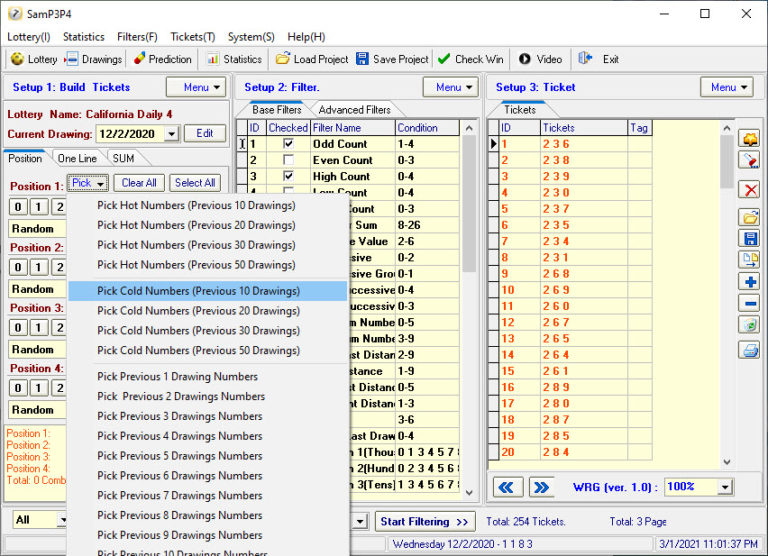
Task: Open the Statistics chart toolbar icon
Action: click(213, 59)
